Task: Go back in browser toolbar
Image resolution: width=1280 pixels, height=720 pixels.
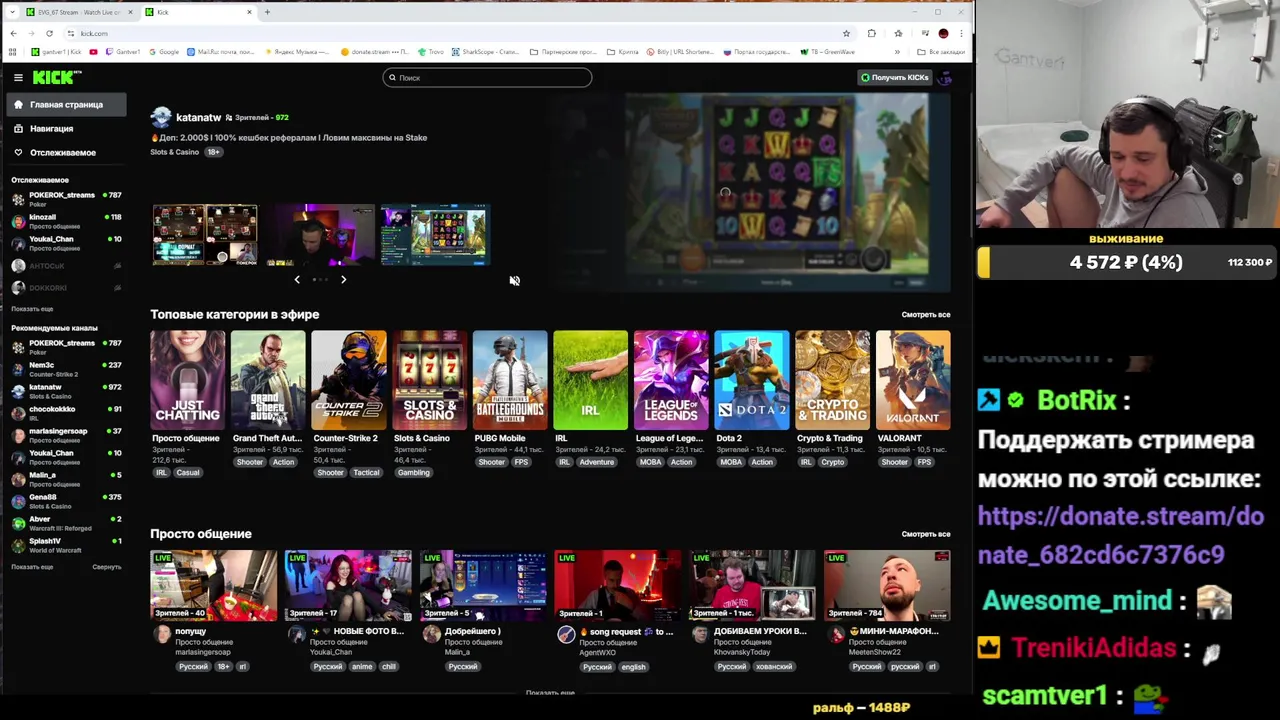Action: tap(13, 33)
